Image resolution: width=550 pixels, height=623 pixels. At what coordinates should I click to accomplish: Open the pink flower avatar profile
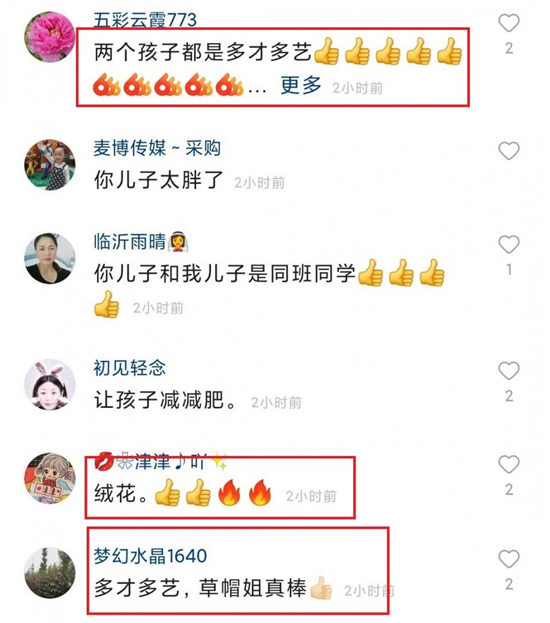50,37
